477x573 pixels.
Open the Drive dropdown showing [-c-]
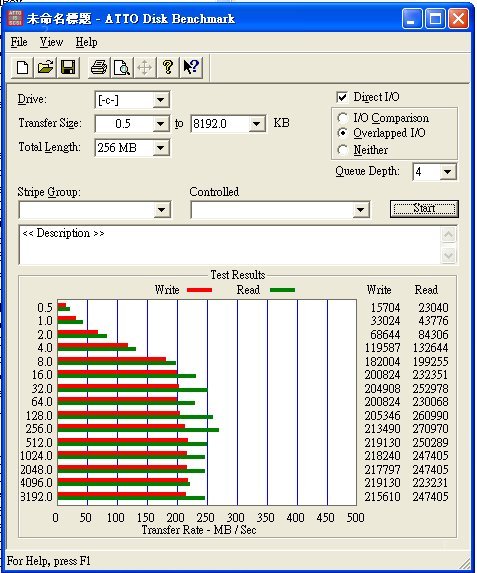[160, 100]
